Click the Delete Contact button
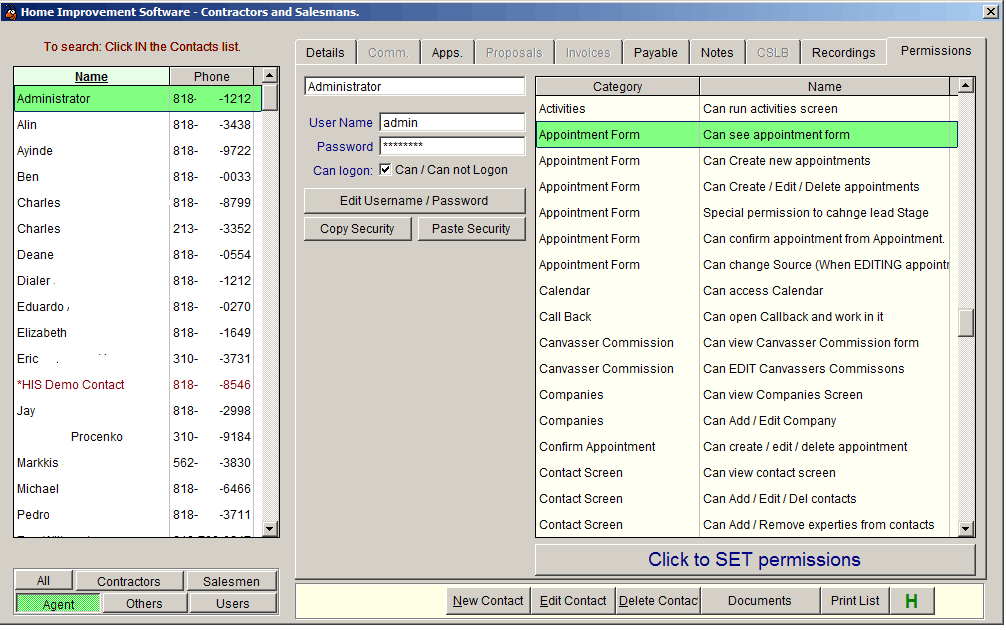Screen dimensions: 1006x630 [x=658, y=600]
